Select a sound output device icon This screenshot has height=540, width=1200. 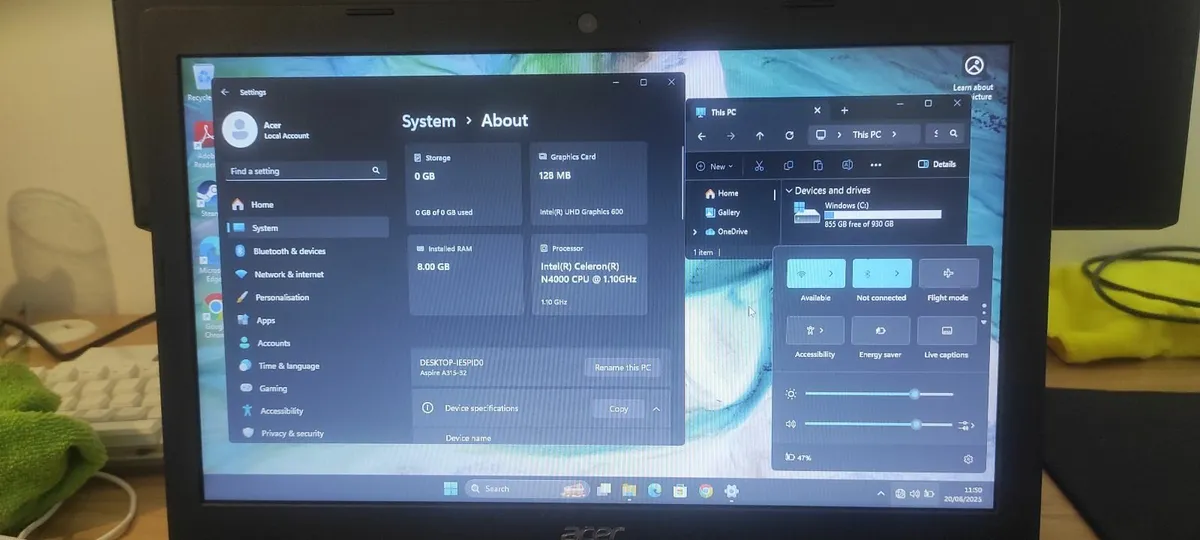tap(966, 425)
